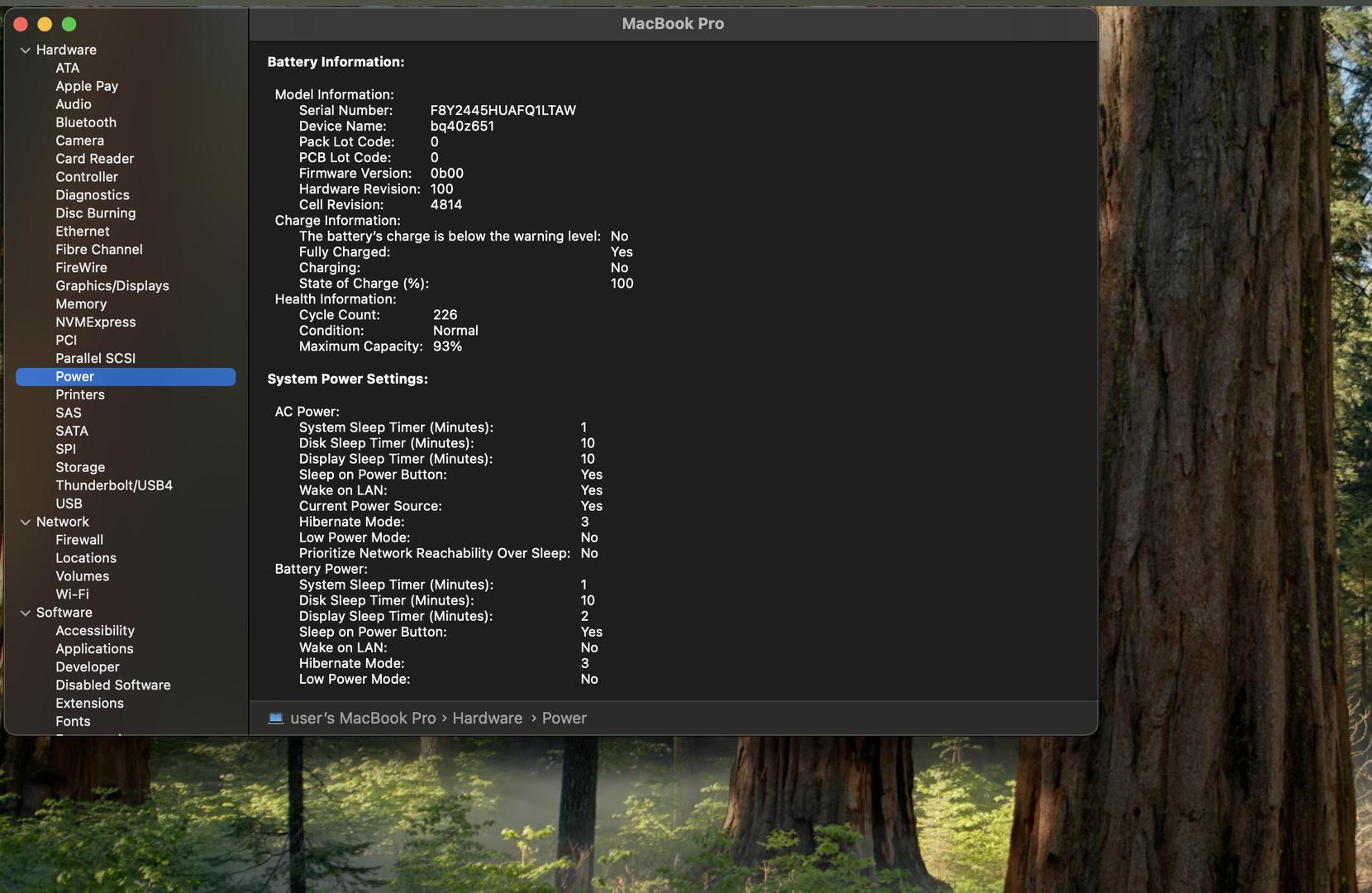1372x893 pixels.
Task: Click the Battery Information heading
Action: pyautogui.click(x=336, y=63)
